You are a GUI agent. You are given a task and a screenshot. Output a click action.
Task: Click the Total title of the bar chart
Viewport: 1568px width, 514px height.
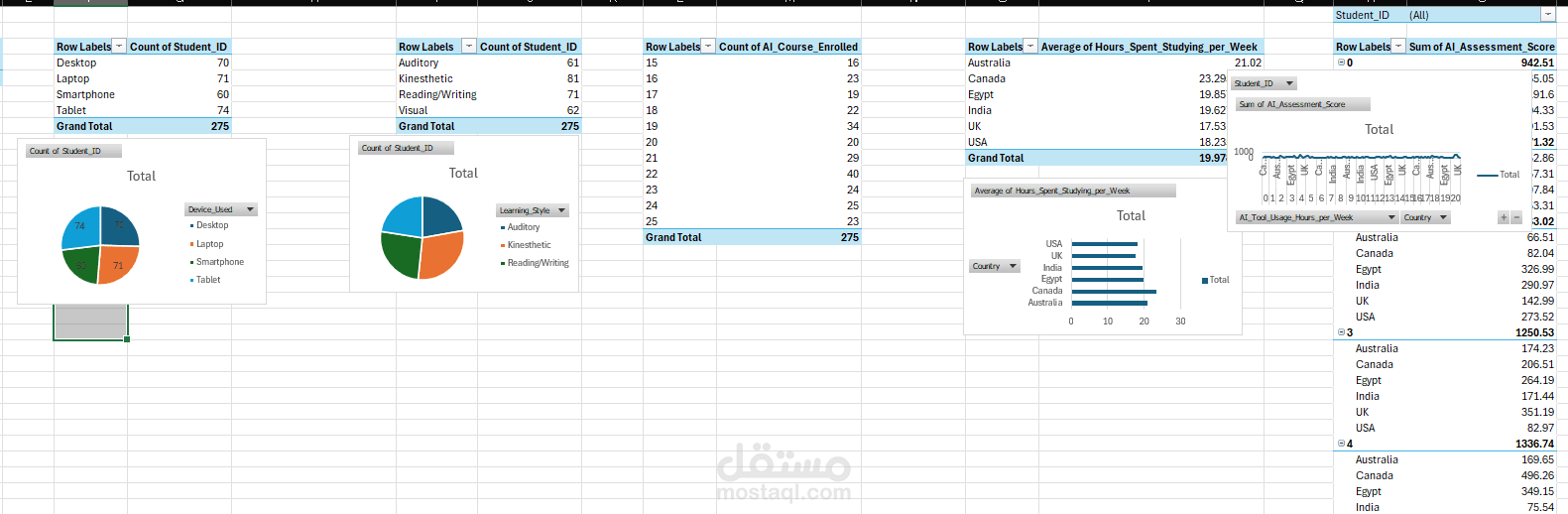tap(1131, 215)
